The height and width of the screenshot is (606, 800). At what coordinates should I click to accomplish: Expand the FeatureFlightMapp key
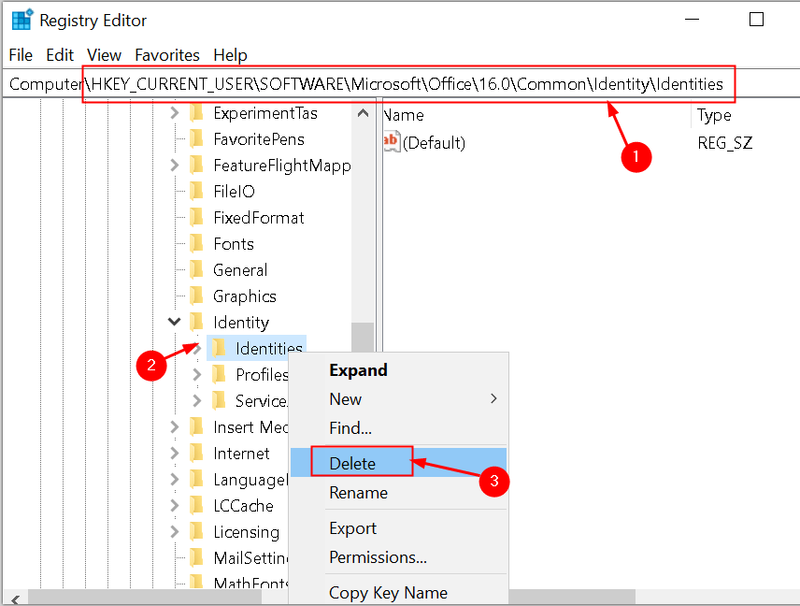click(174, 165)
